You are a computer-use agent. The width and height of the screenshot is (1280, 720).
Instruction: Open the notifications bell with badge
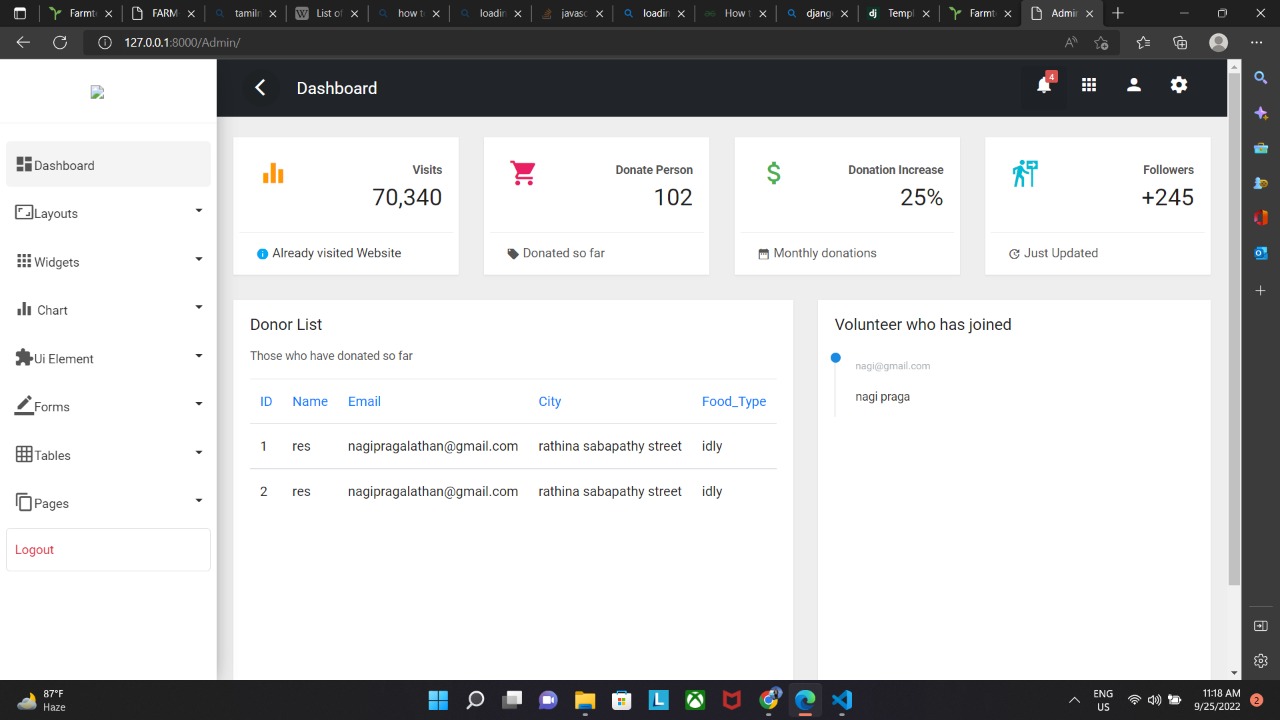[1044, 85]
